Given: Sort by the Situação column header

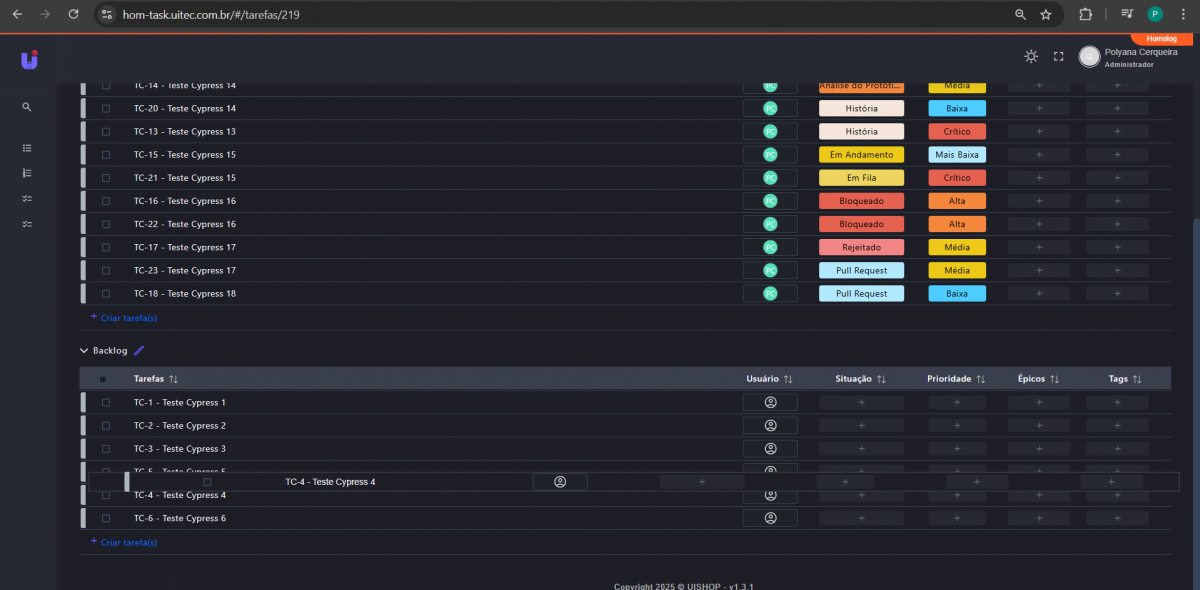Looking at the screenshot, I should pyautogui.click(x=860, y=380).
